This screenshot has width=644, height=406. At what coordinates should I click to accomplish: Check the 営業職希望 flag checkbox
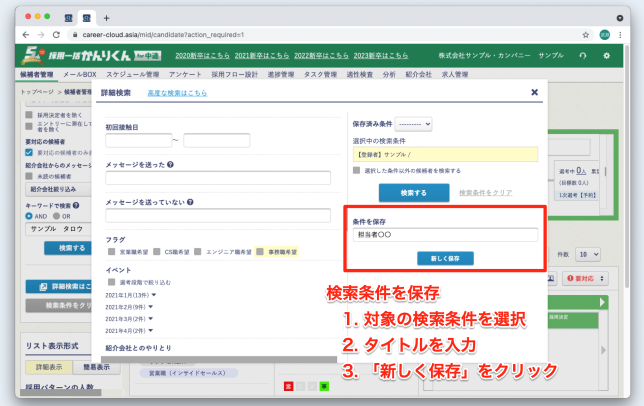(111, 252)
